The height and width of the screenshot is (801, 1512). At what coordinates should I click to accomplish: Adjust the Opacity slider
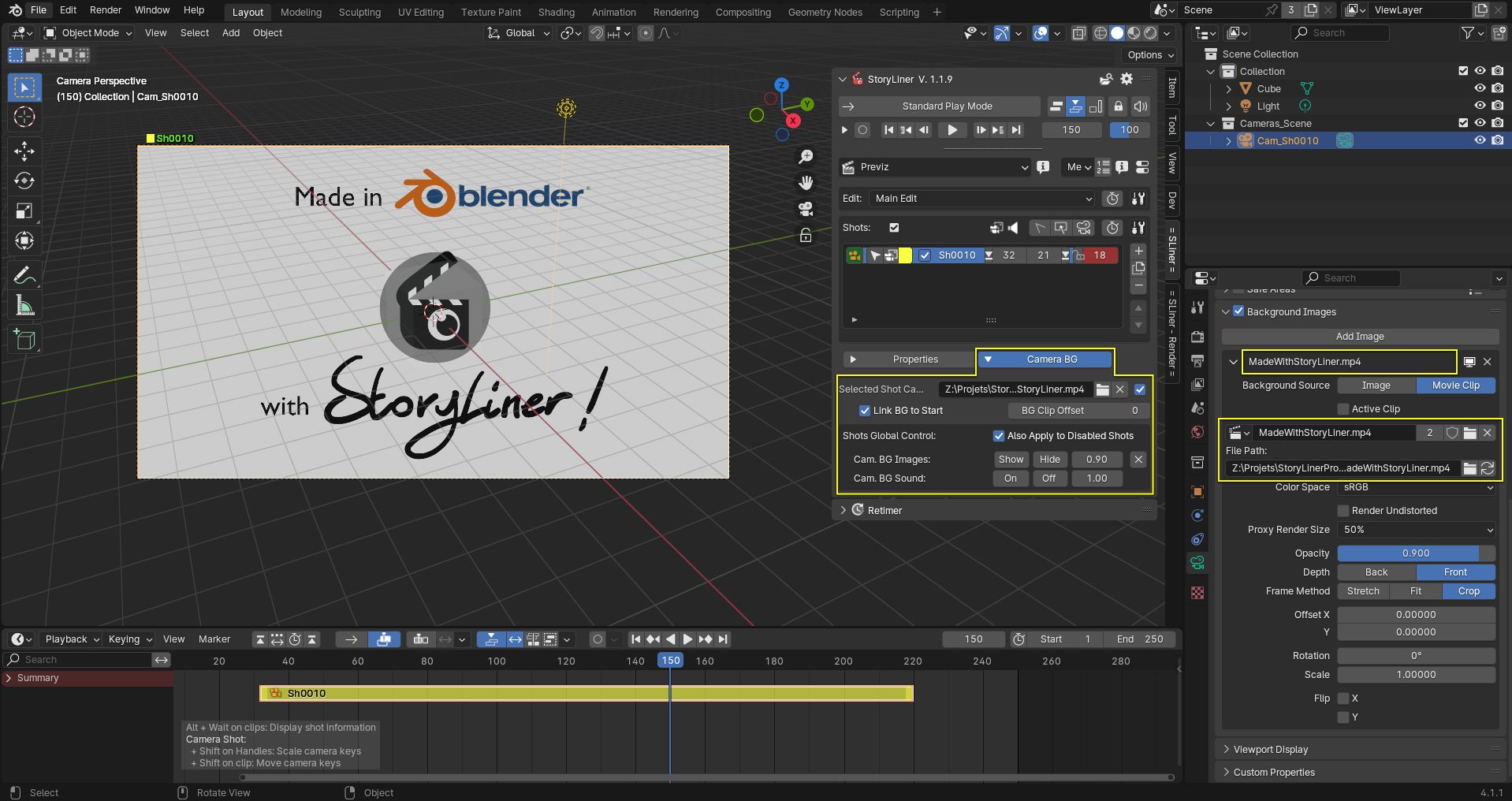[1416, 553]
